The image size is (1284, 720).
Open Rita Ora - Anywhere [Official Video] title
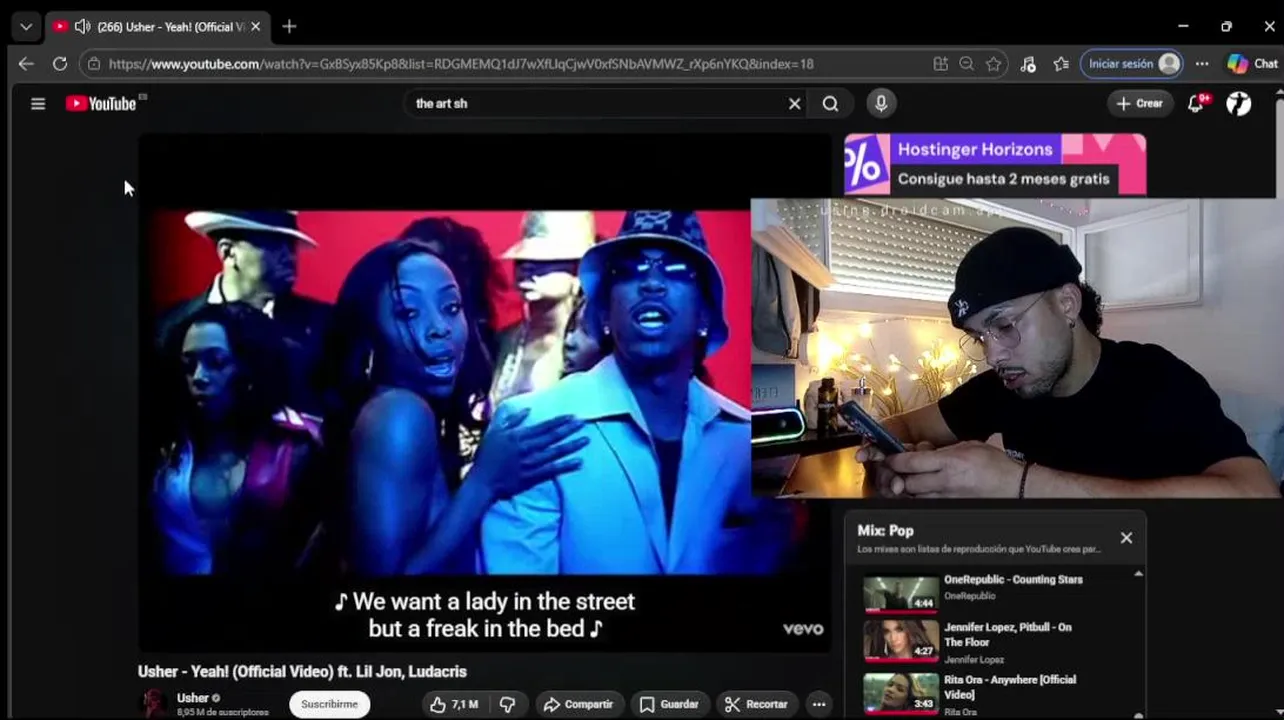1010,687
